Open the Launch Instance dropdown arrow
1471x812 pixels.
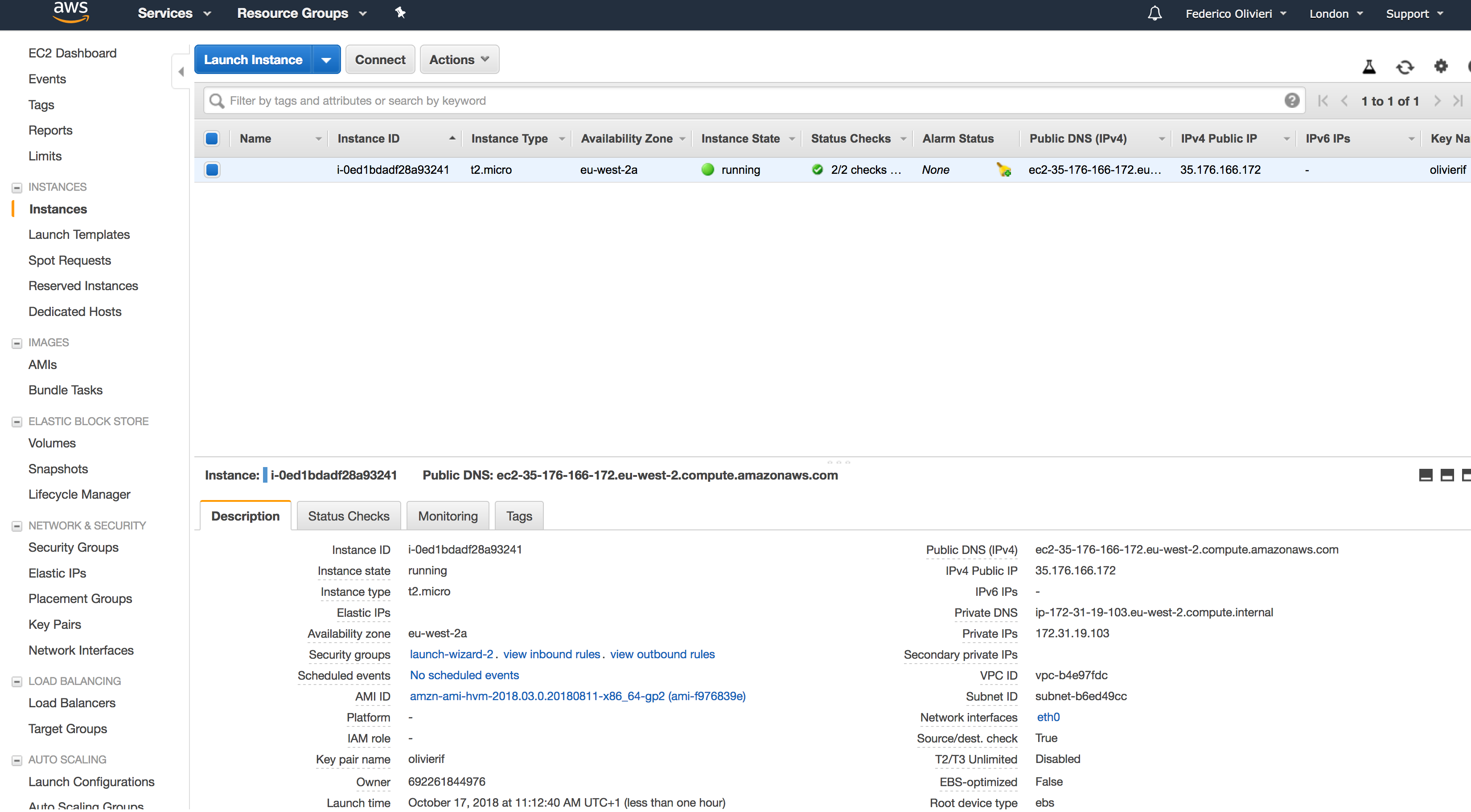coord(326,60)
